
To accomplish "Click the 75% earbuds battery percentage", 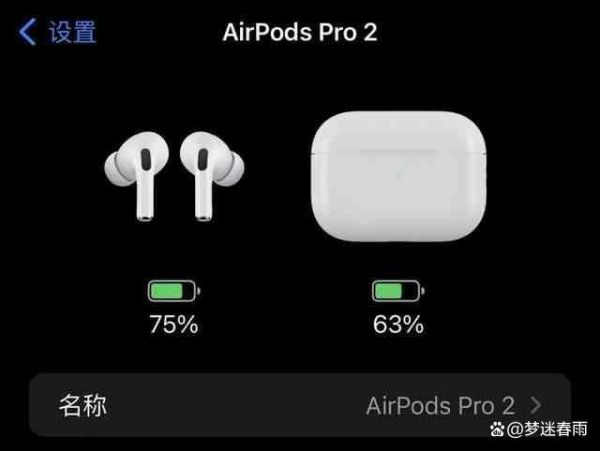I will pos(174,324).
